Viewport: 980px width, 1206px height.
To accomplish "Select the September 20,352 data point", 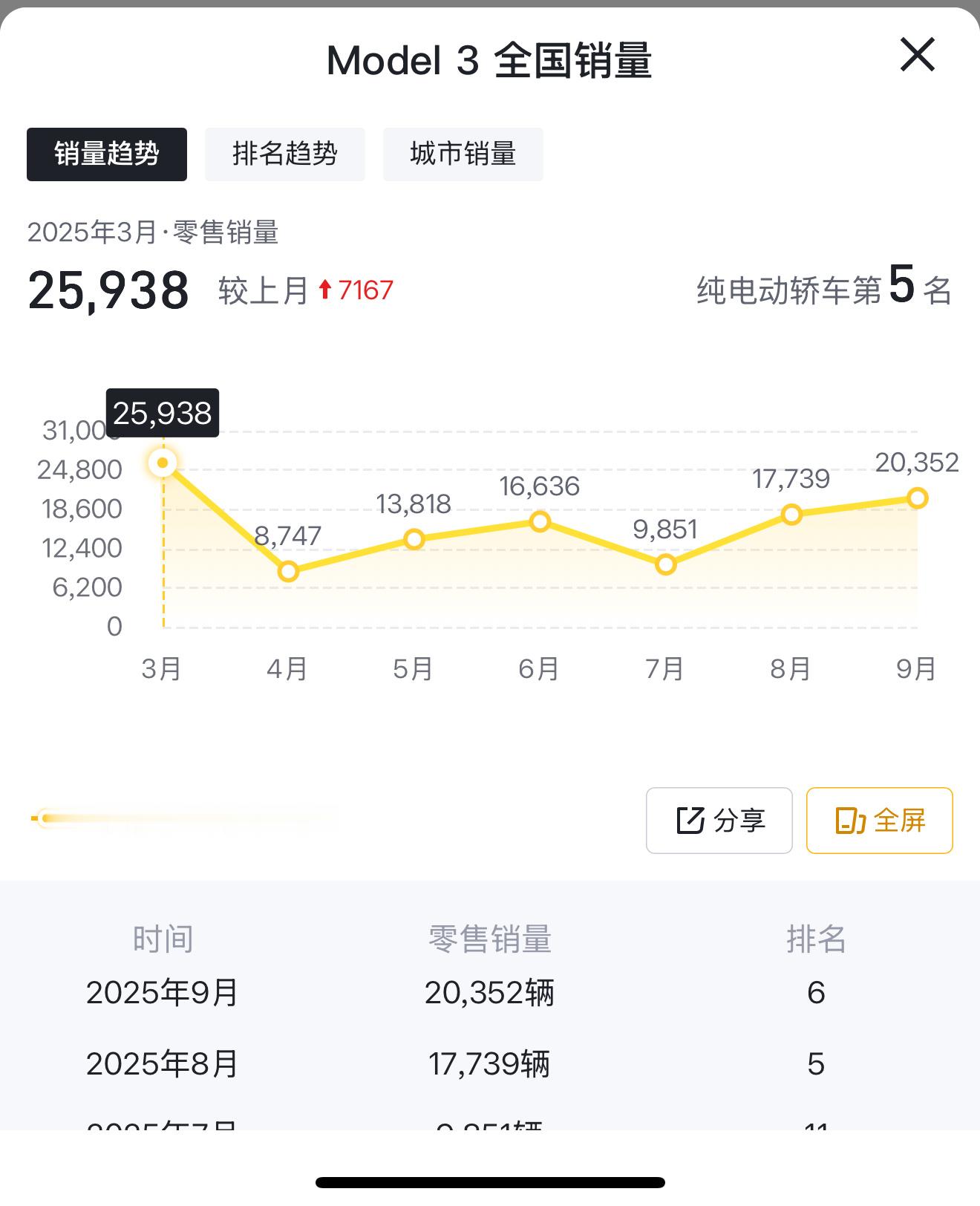I will click(x=918, y=498).
